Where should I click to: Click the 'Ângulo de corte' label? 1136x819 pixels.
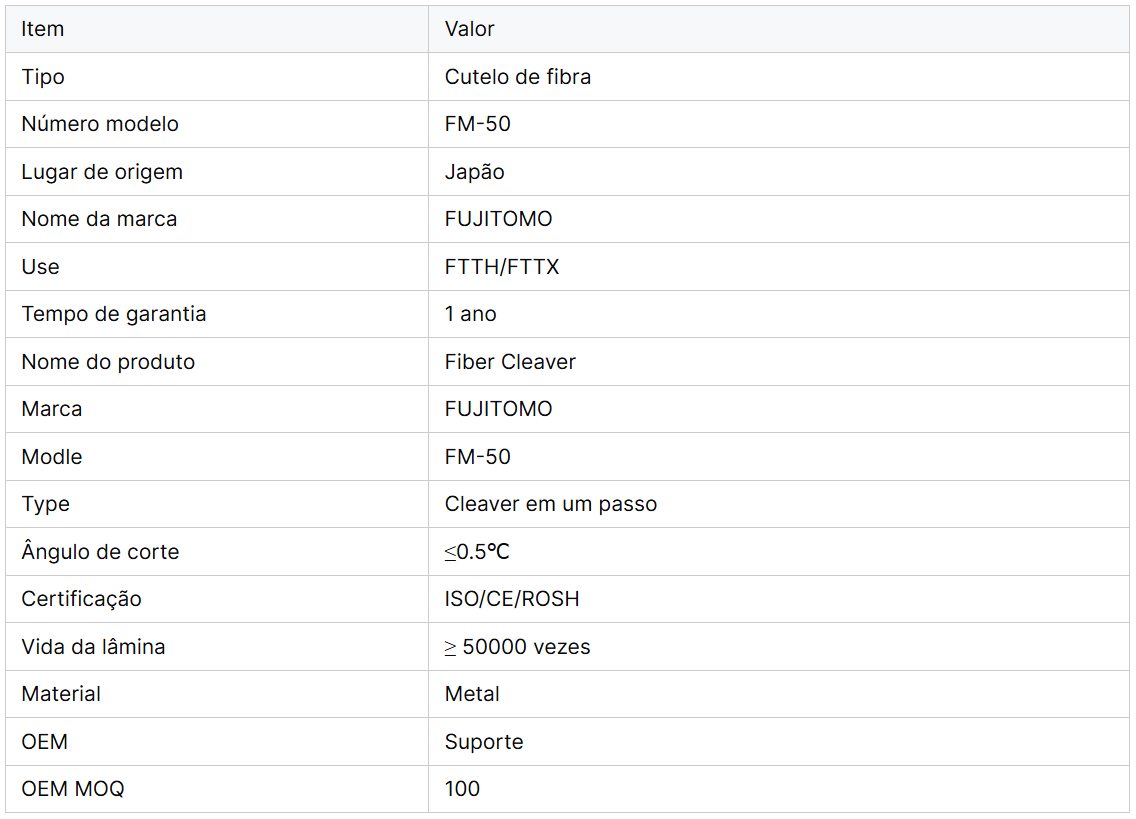point(100,552)
